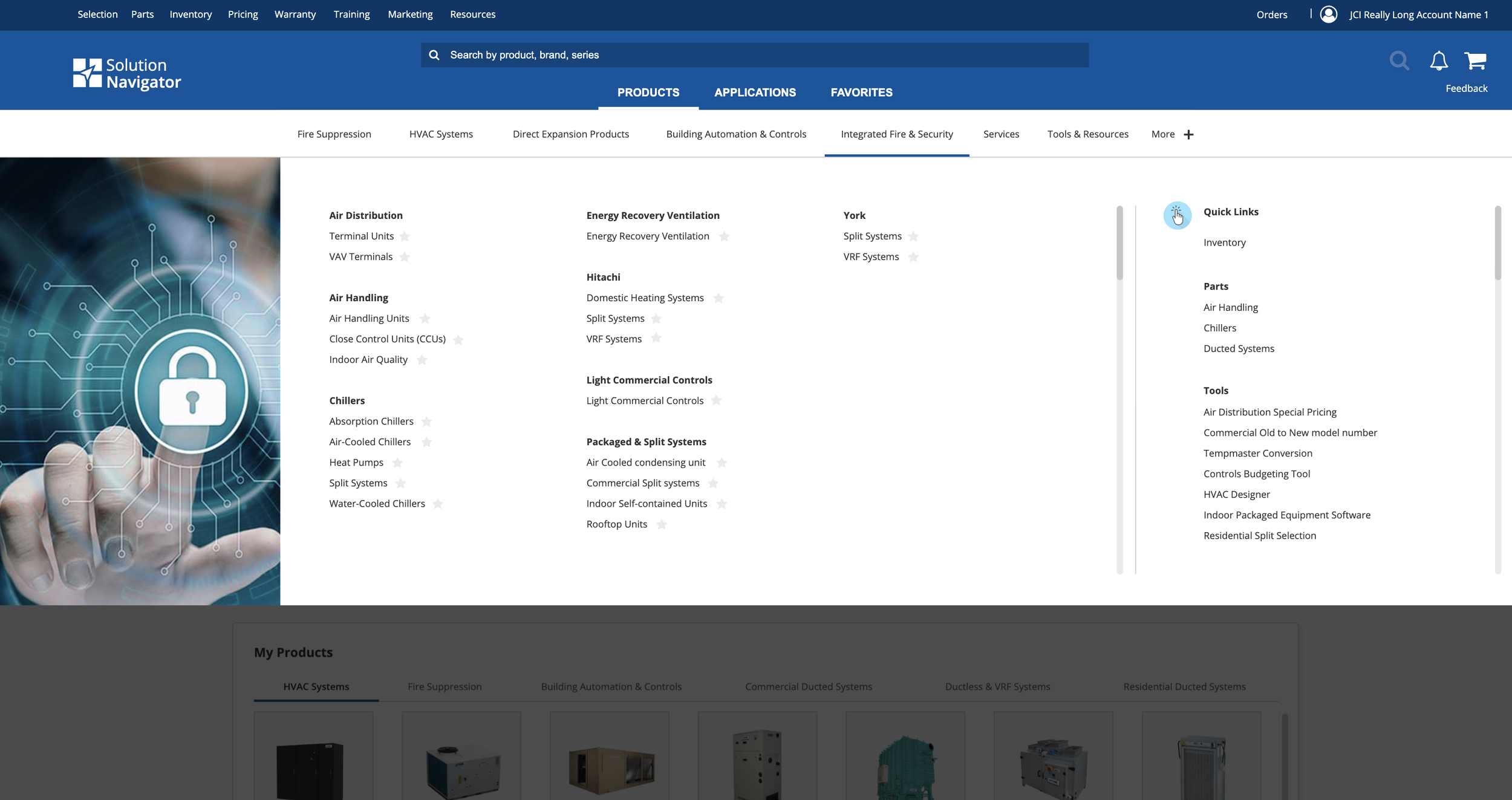Click the magnifier icon in search bar
The image size is (1512, 800).
(x=434, y=55)
